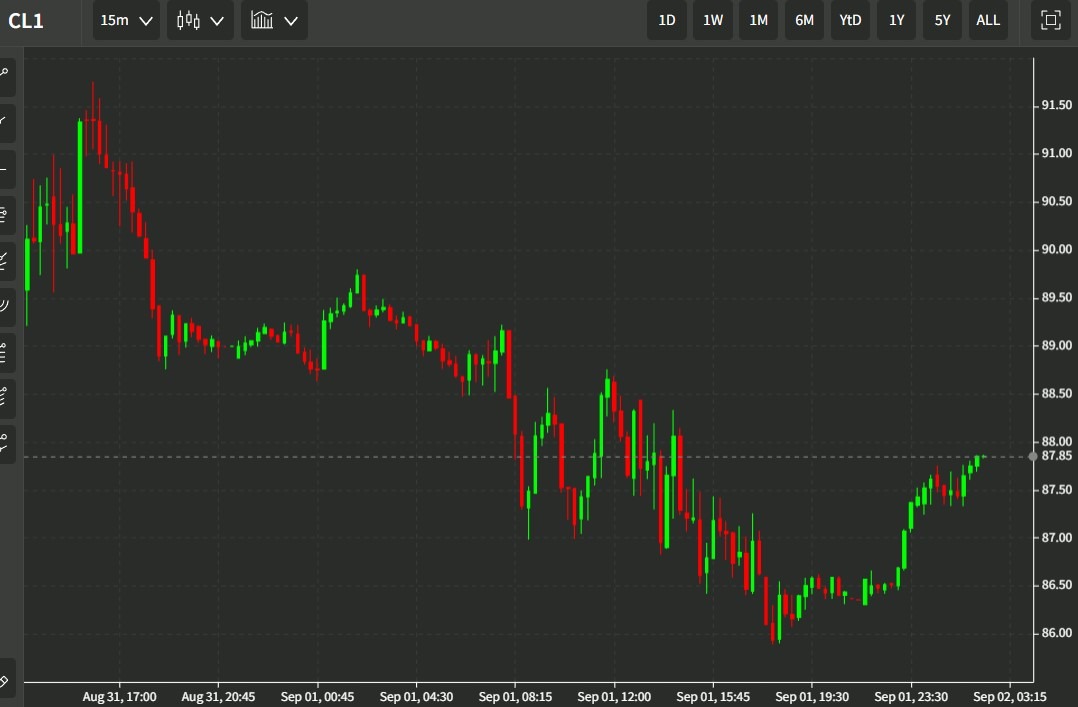Click the 87.50 price axis label
This screenshot has width=1078, height=707.
click(1057, 490)
